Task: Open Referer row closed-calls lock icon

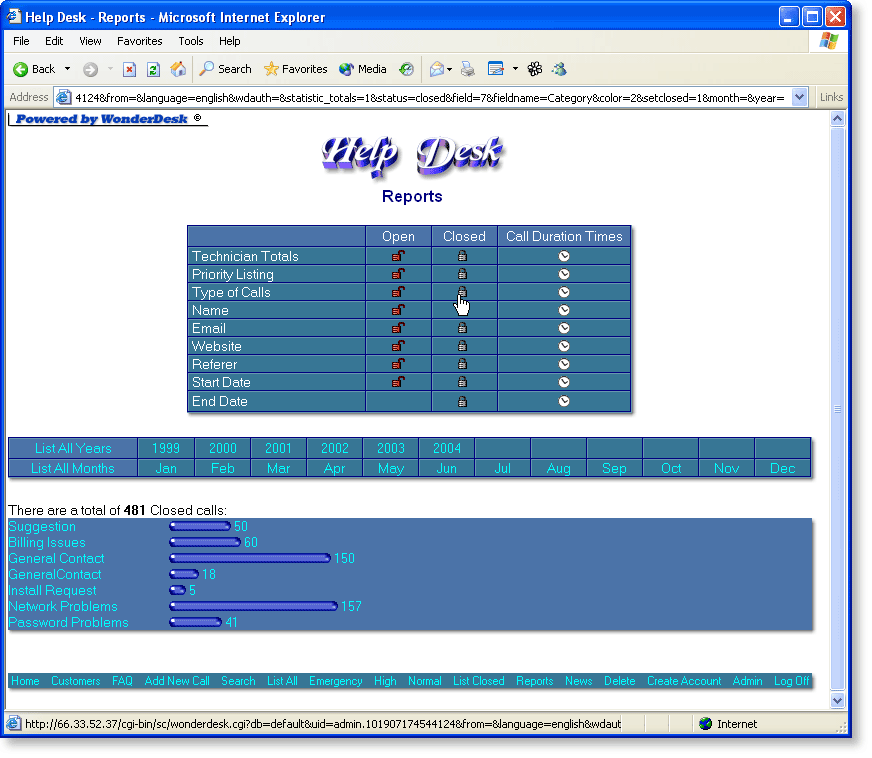Action: point(462,364)
